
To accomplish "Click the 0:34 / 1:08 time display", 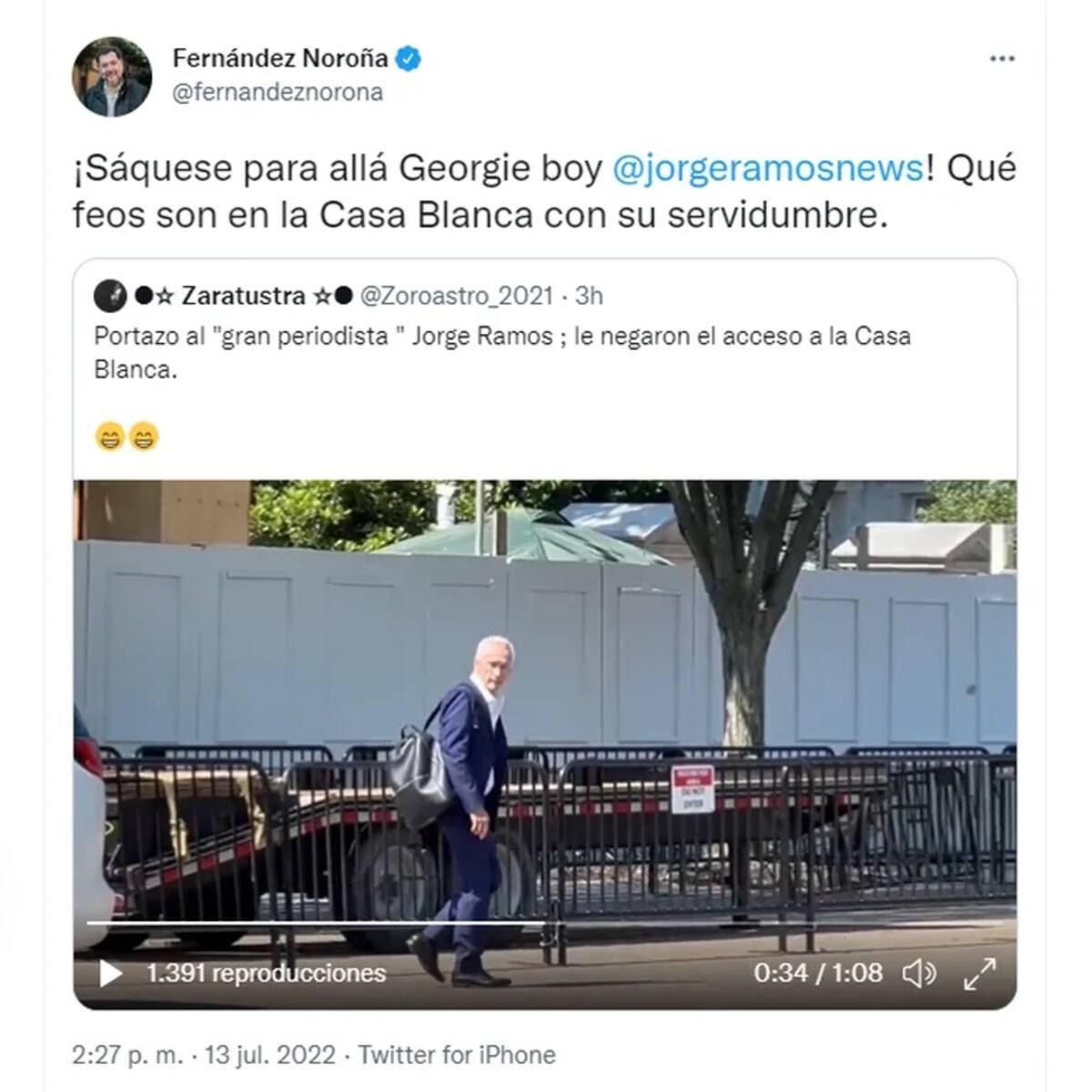I will 818,973.
